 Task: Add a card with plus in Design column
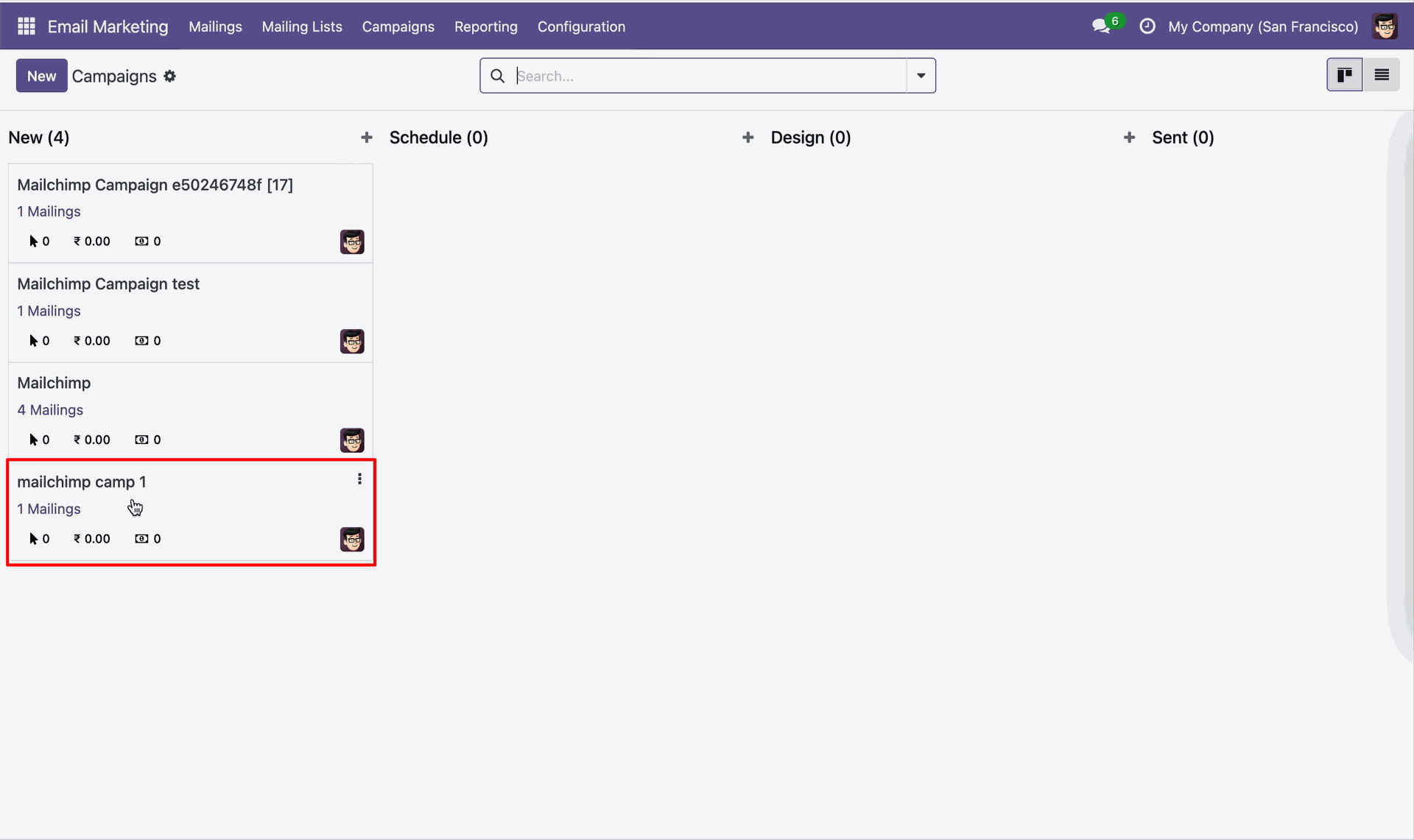coord(1130,138)
